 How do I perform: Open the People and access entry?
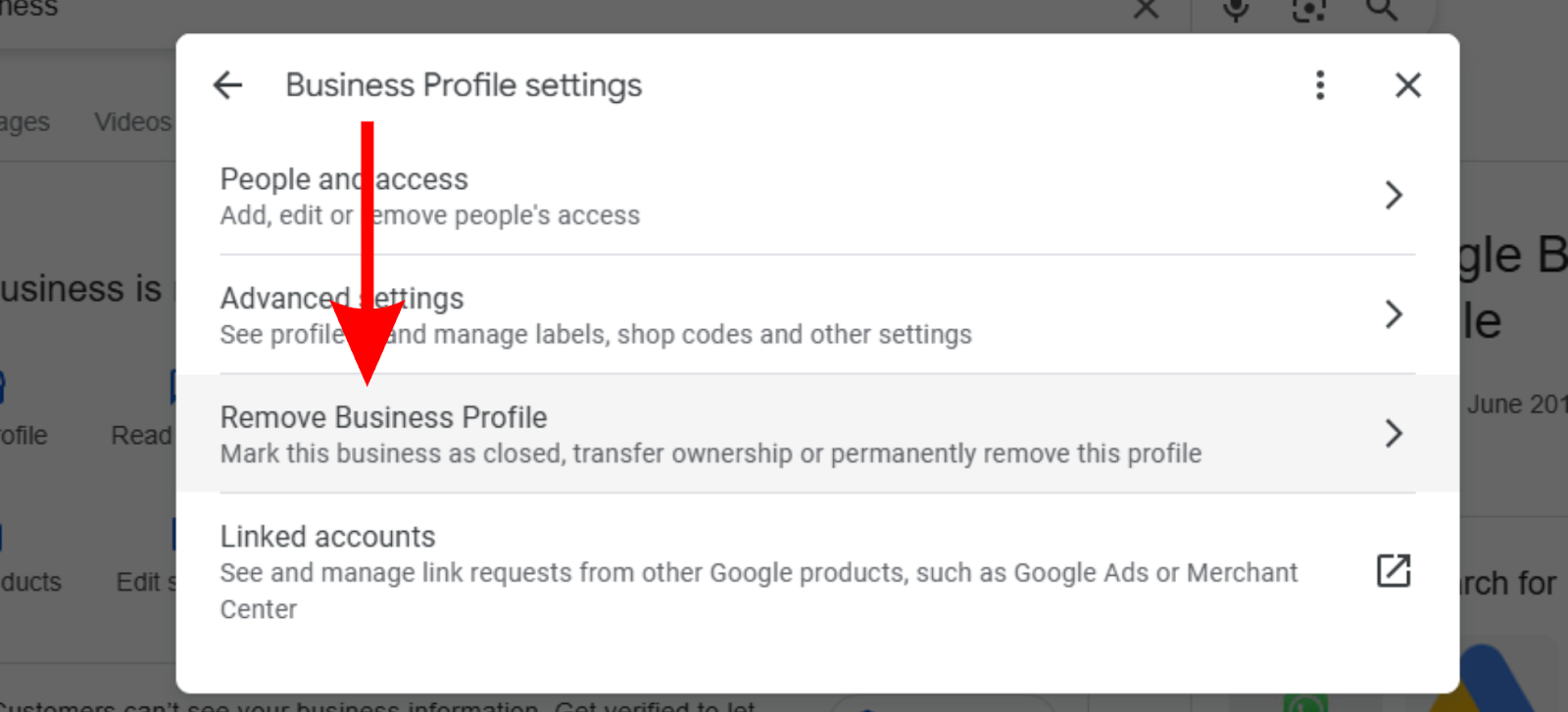817,196
